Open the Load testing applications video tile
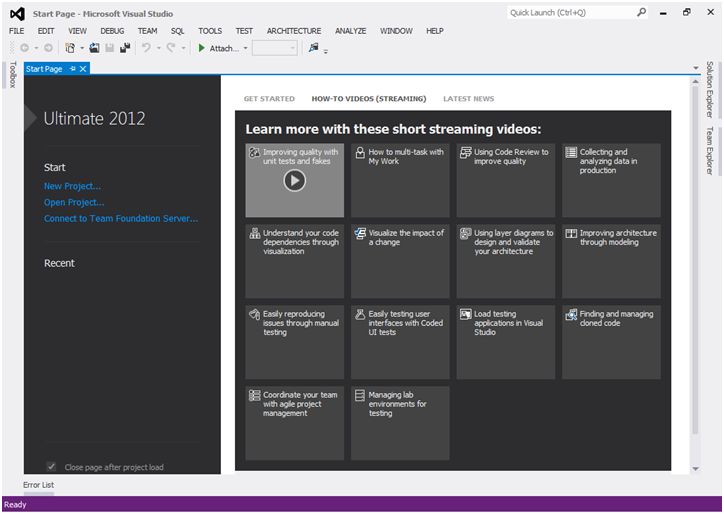The image size is (724, 515). click(x=506, y=341)
